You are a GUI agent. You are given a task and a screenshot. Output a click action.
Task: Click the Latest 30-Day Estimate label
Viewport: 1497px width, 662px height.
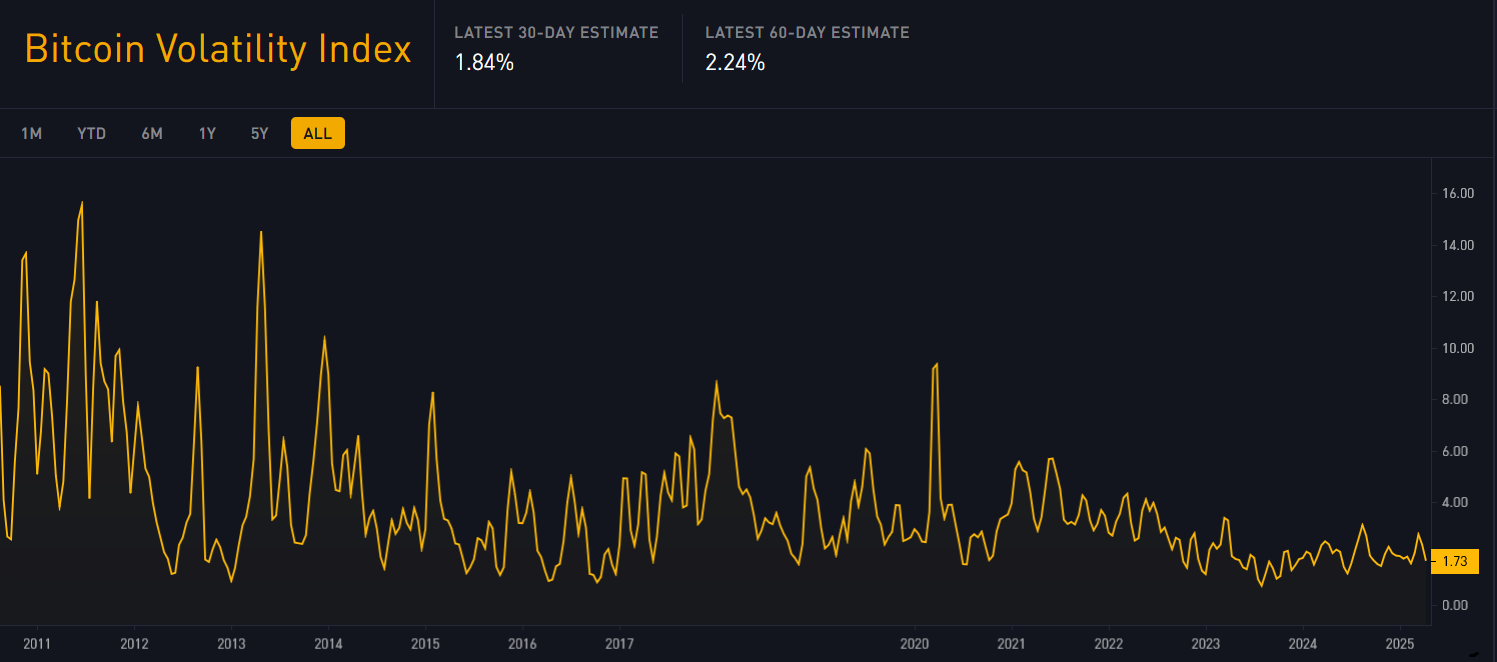pos(556,33)
